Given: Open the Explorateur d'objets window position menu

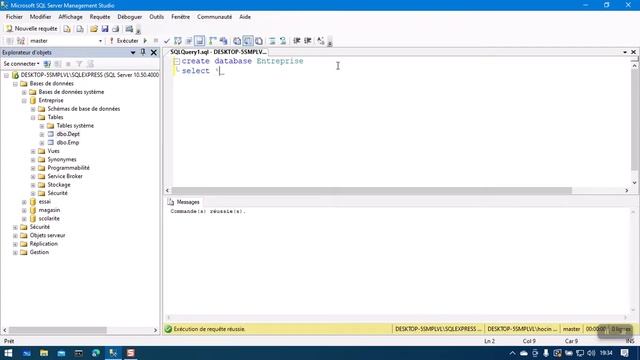Looking at the screenshot, I should coord(133,52).
